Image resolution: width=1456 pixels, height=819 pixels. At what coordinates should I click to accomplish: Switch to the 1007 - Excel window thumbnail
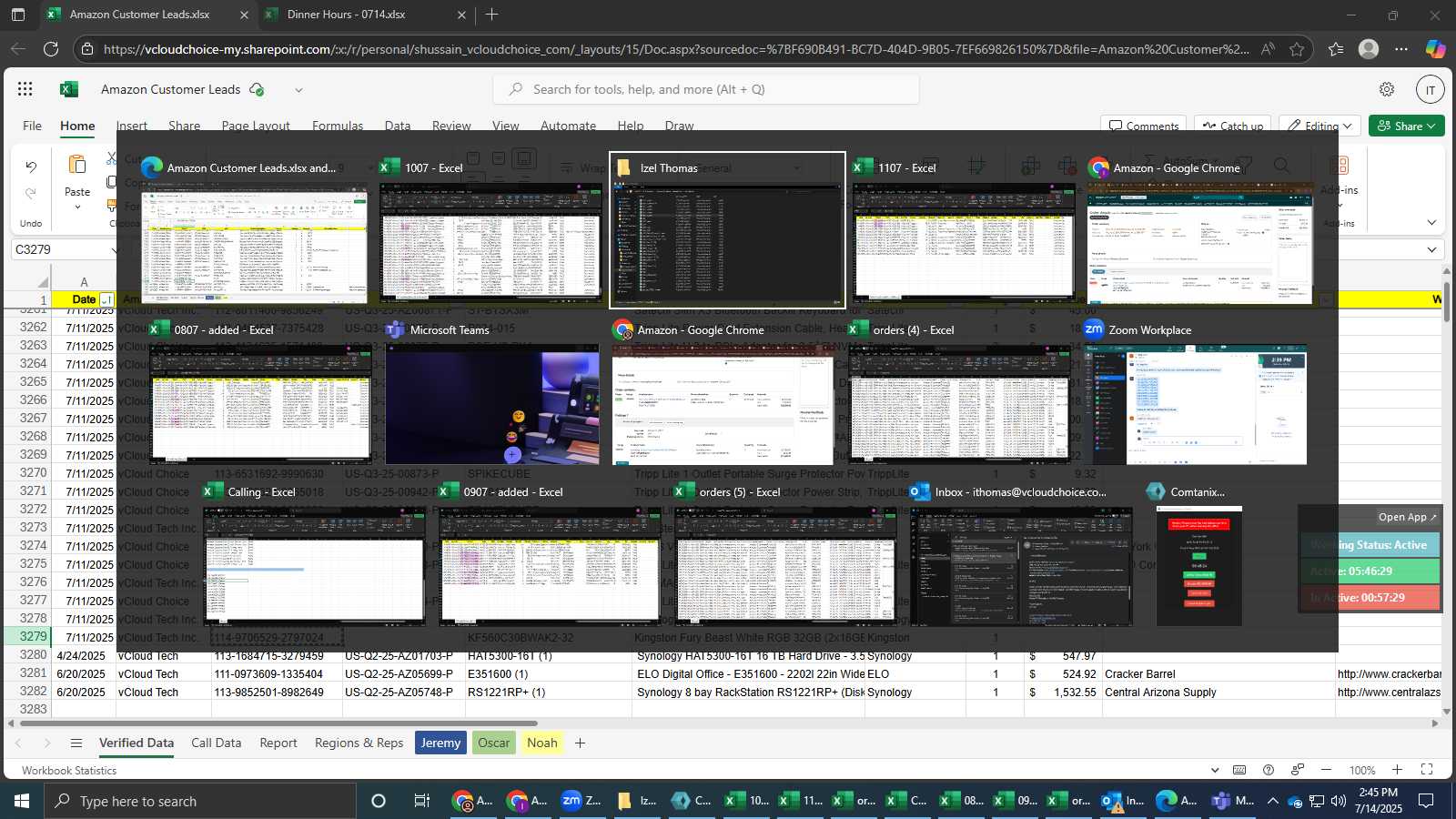(x=490, y=241)
